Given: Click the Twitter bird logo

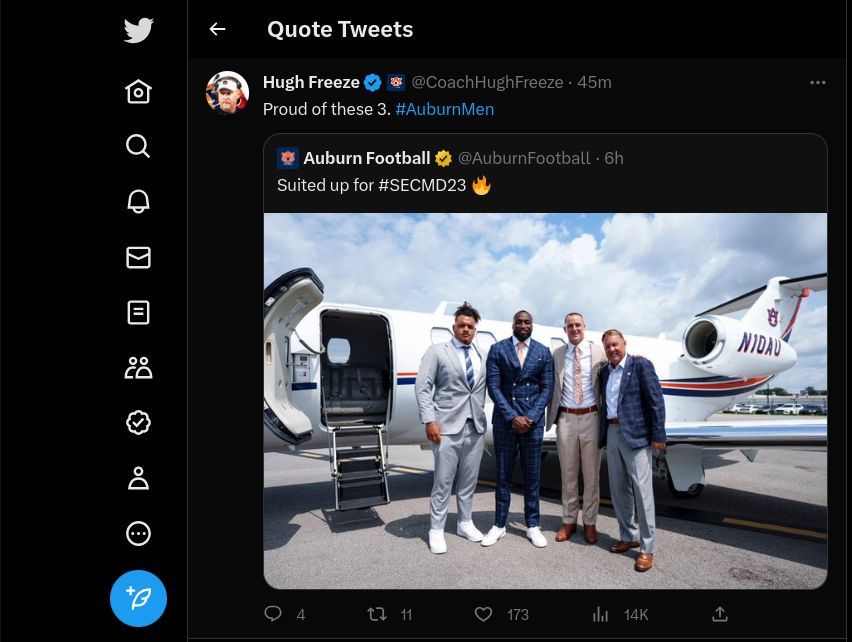Looking at the screenshot, I should pos(138,30).
